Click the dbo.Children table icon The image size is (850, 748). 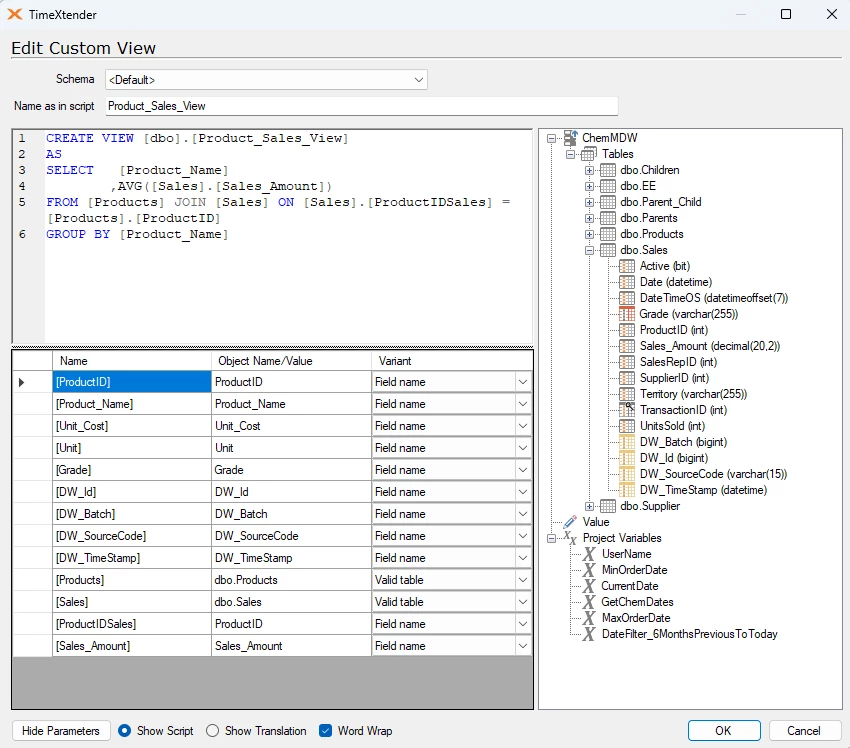coord(608,170)
